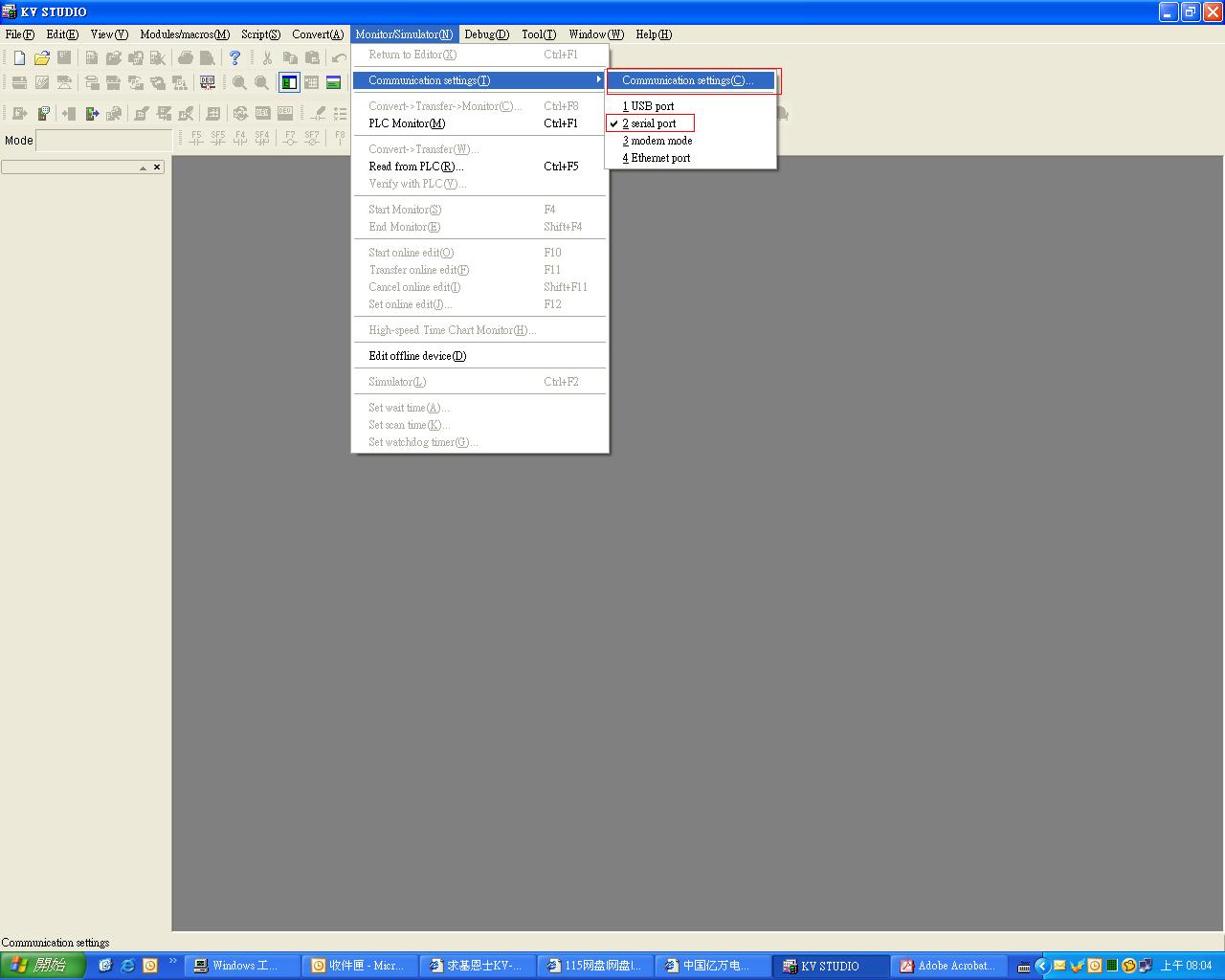Click the red DEV device icon
The width and height of the screenshot is (1225, 980).
pos(207,83)
